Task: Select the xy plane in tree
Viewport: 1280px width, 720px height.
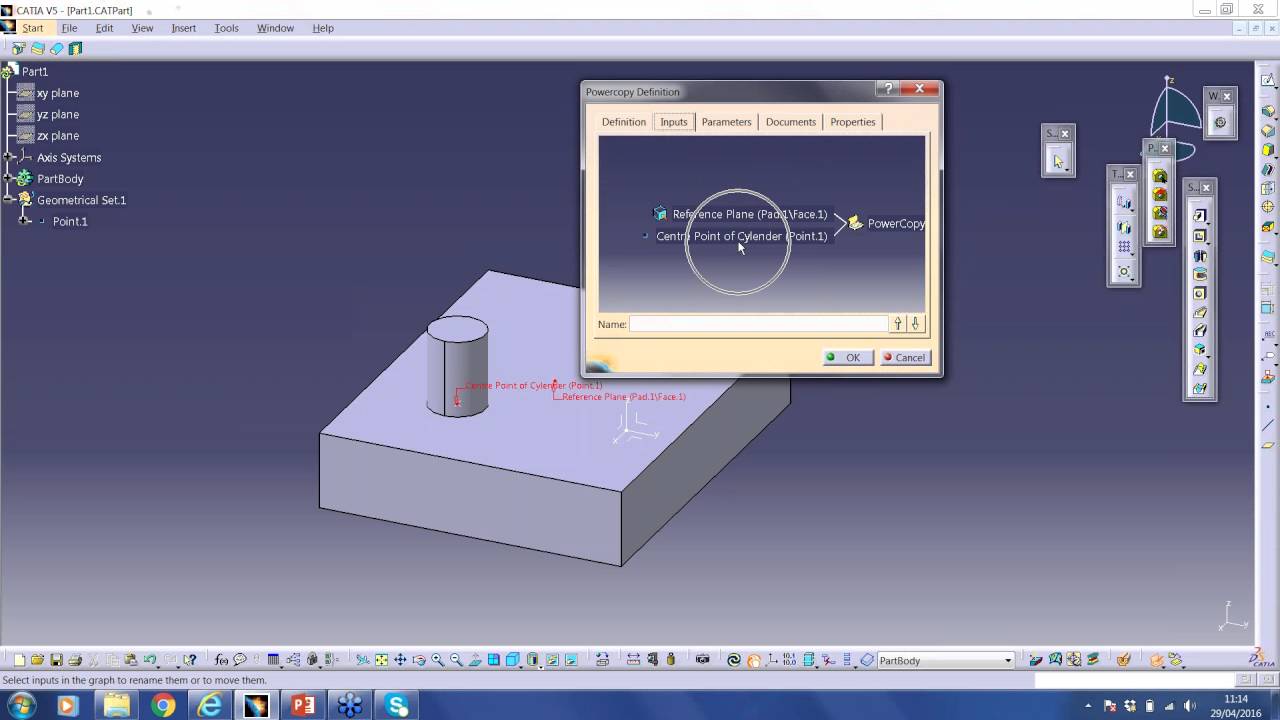Action: coord(49,93)
